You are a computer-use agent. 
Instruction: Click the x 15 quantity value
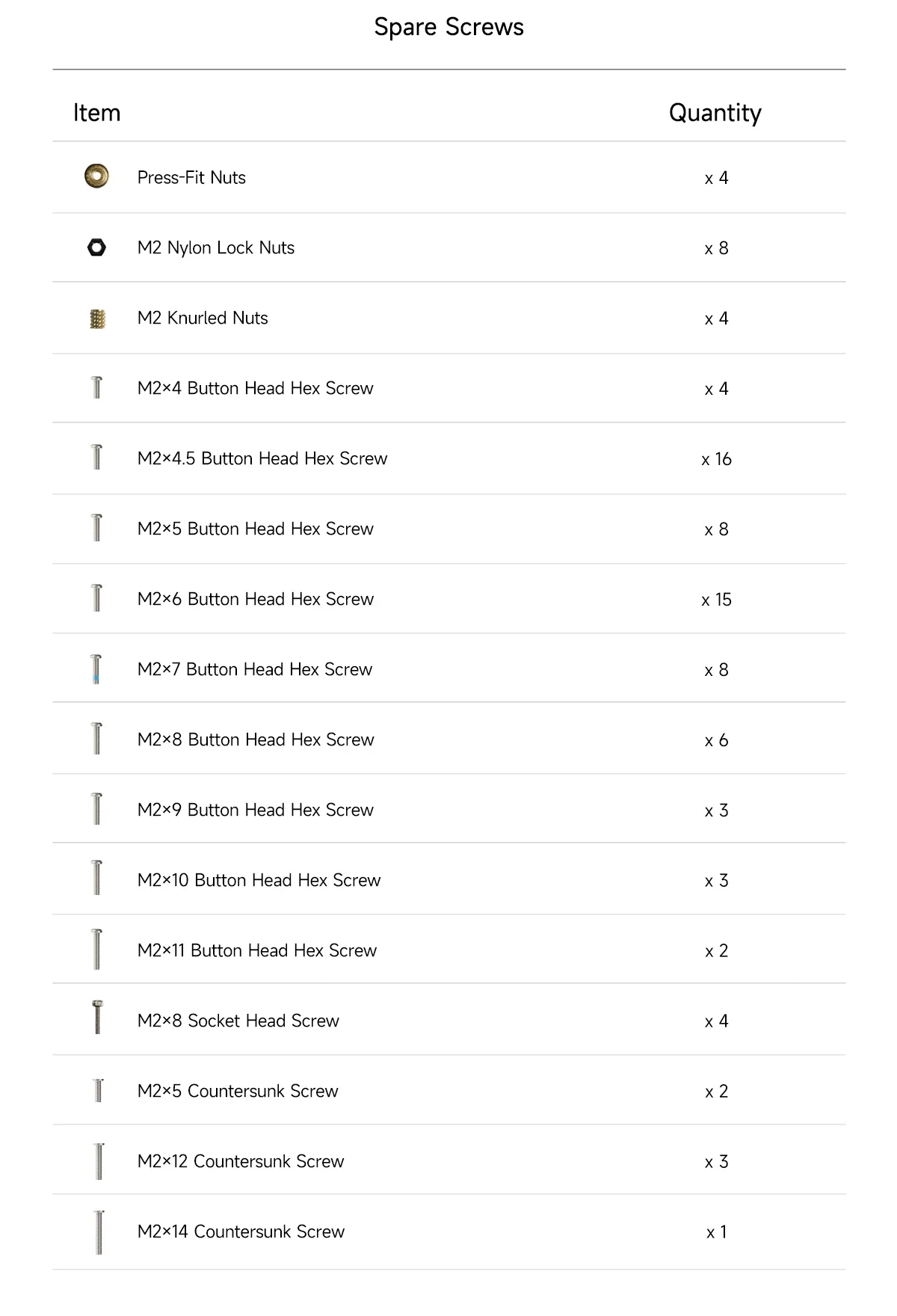tap(716, 600)
